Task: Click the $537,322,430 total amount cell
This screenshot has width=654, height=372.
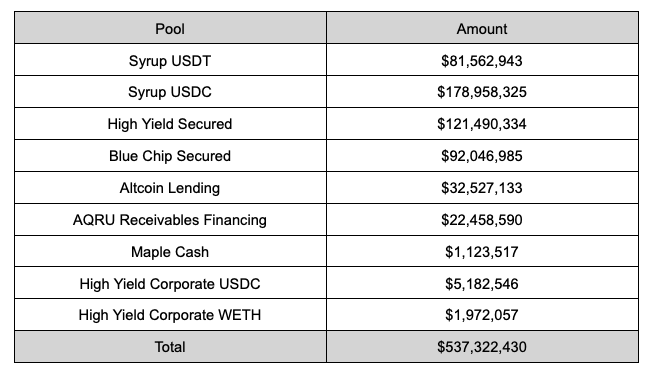Action: pyautogui.click(x=482, y=347)
